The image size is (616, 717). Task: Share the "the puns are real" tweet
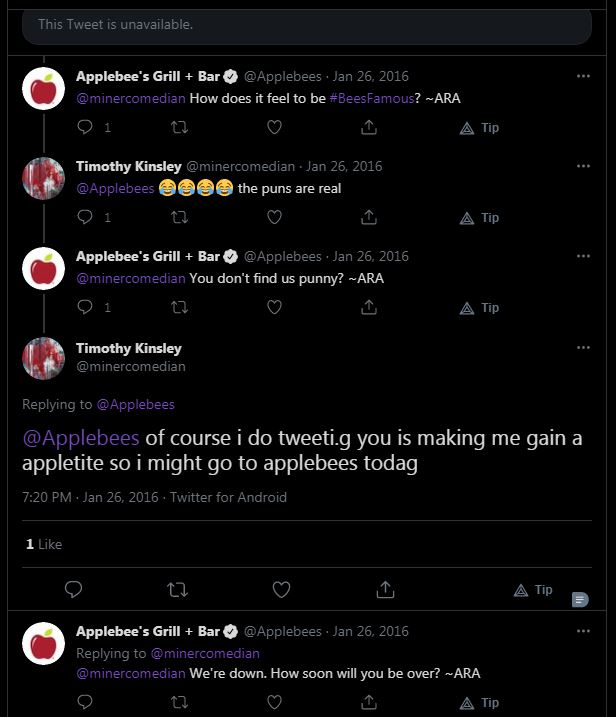click(x=369, y=217)
